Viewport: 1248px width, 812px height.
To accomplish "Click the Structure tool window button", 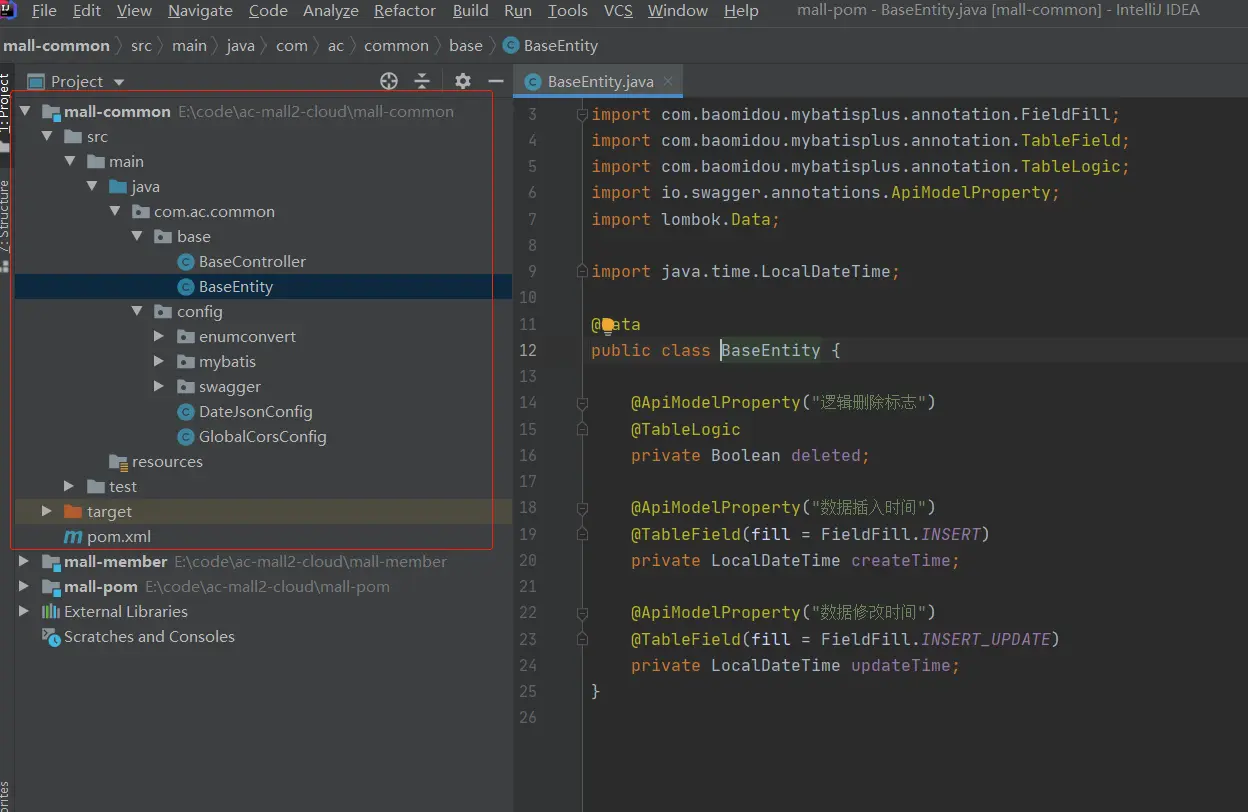I will (5, 215).
